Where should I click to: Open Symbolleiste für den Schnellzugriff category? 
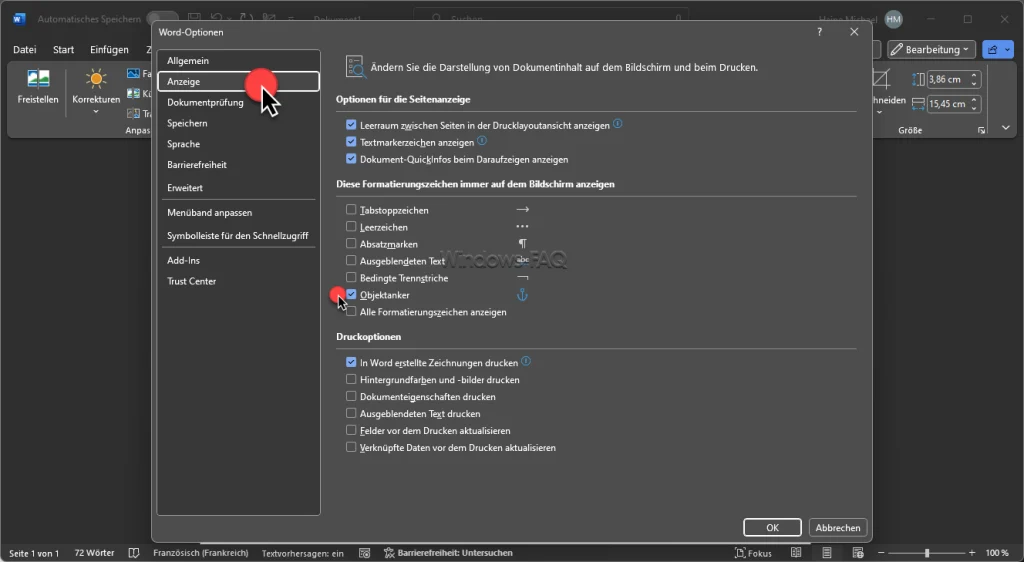tap(238, 236)
